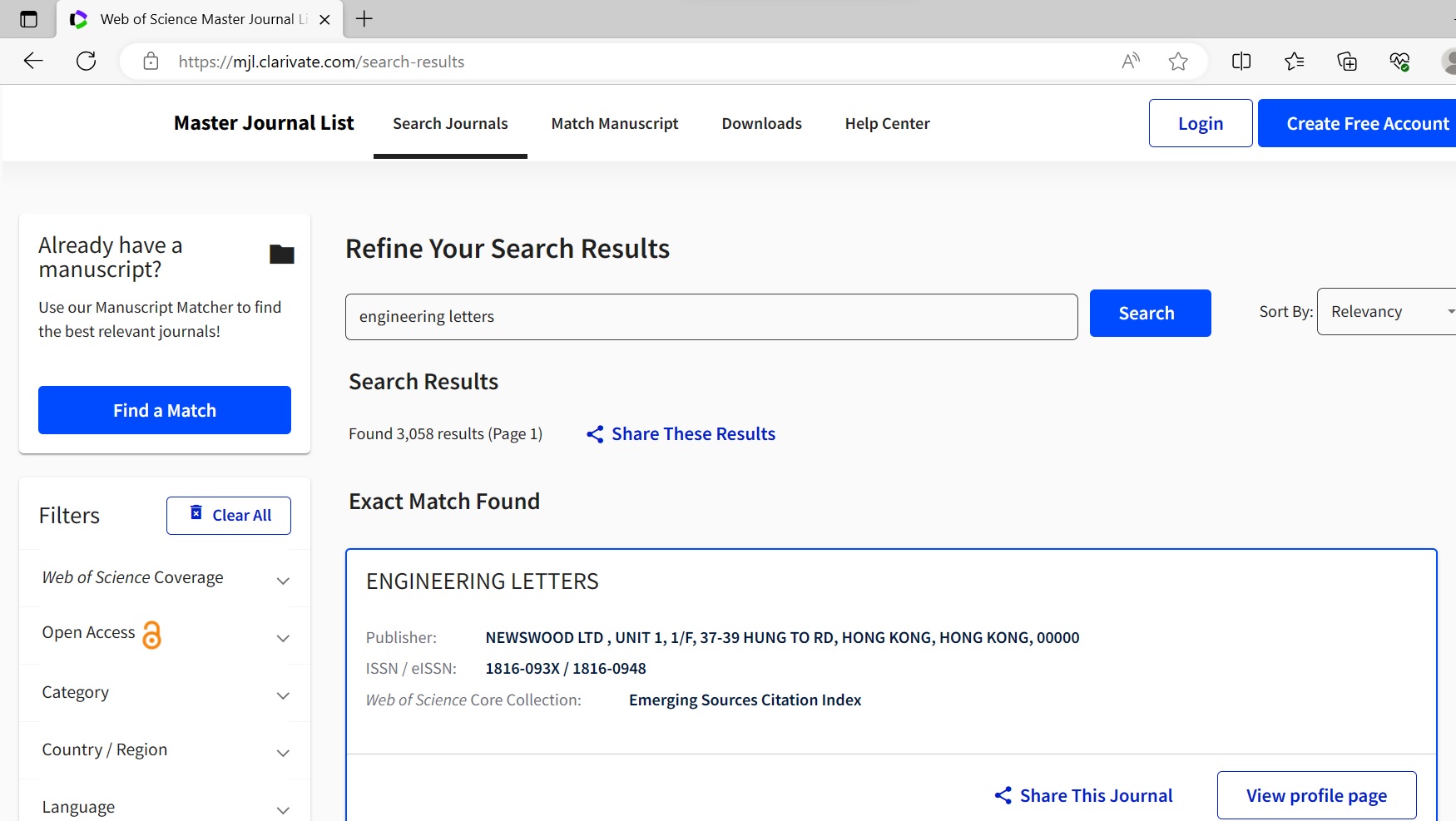1456x821 pixels.
Task: Focus the engineering letters search field
Action: (711, 317)
